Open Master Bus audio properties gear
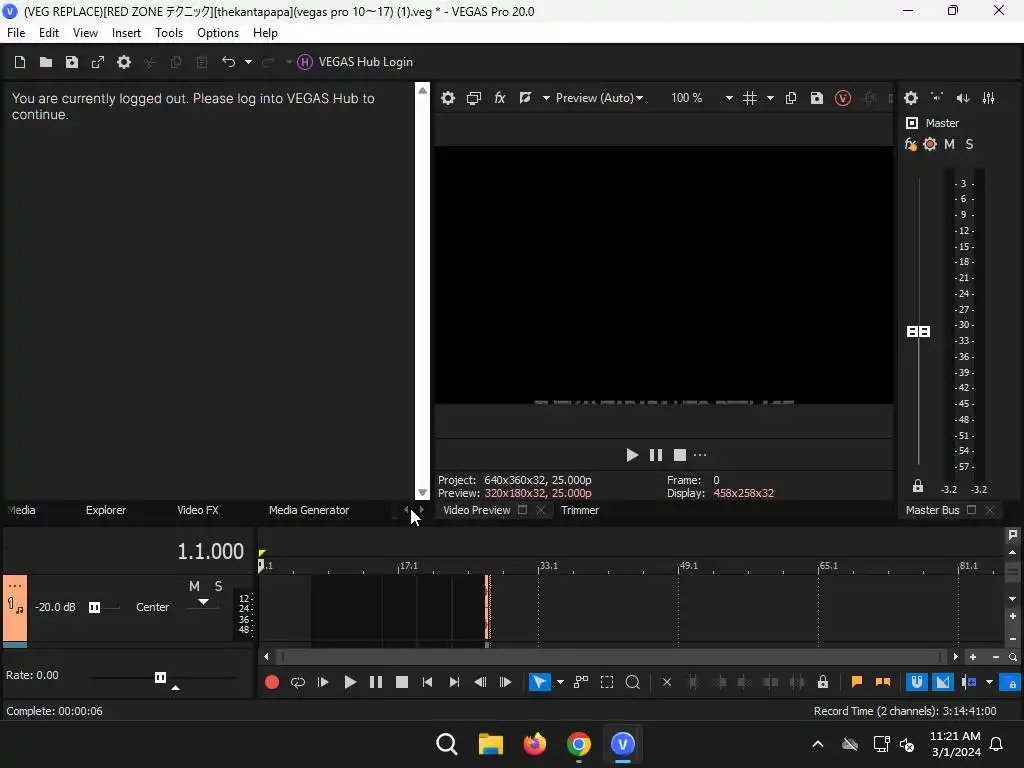1024x768 pixels. (x=911, y=98)
